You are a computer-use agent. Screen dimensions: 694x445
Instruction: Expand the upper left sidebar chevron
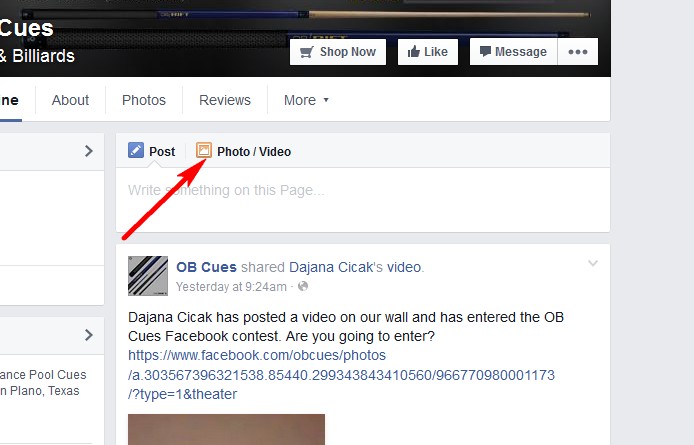pyautogui.click(x=89, y=151)
